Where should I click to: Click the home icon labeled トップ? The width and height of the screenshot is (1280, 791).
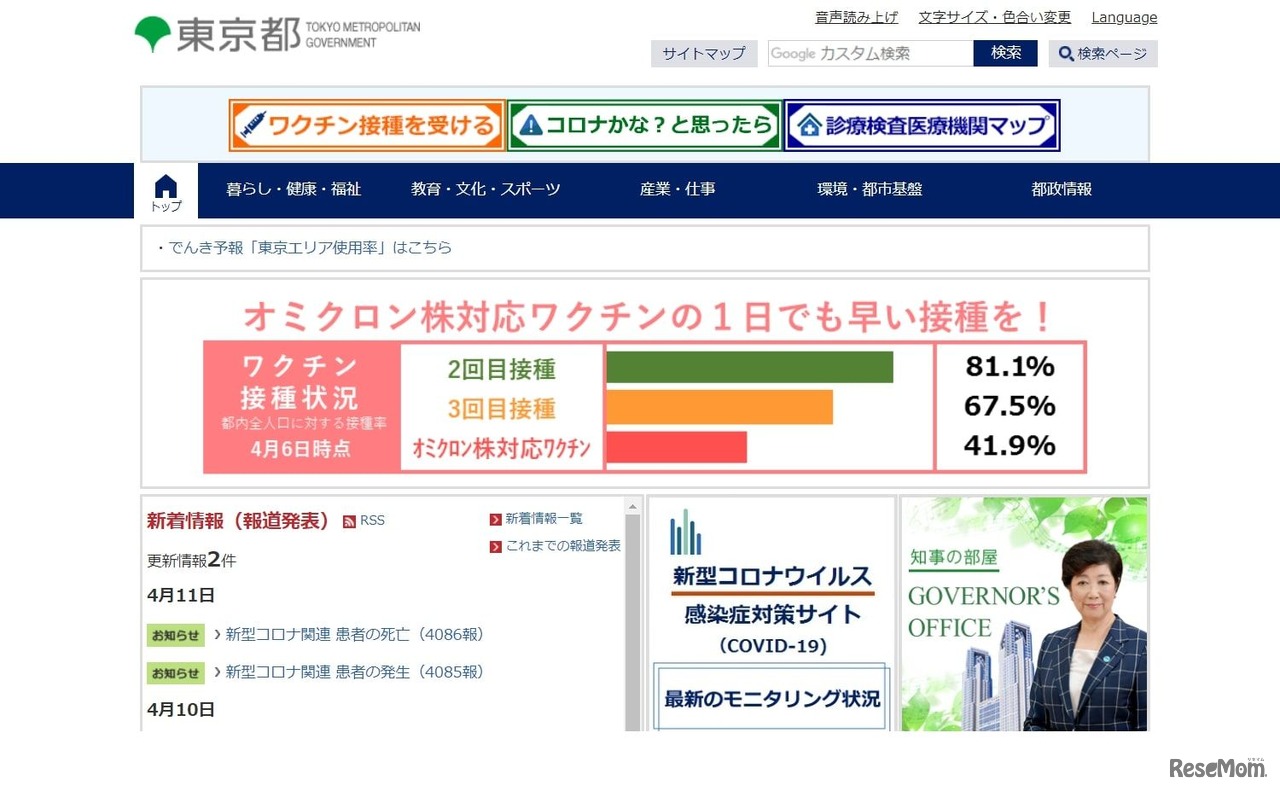click(165, 190)
